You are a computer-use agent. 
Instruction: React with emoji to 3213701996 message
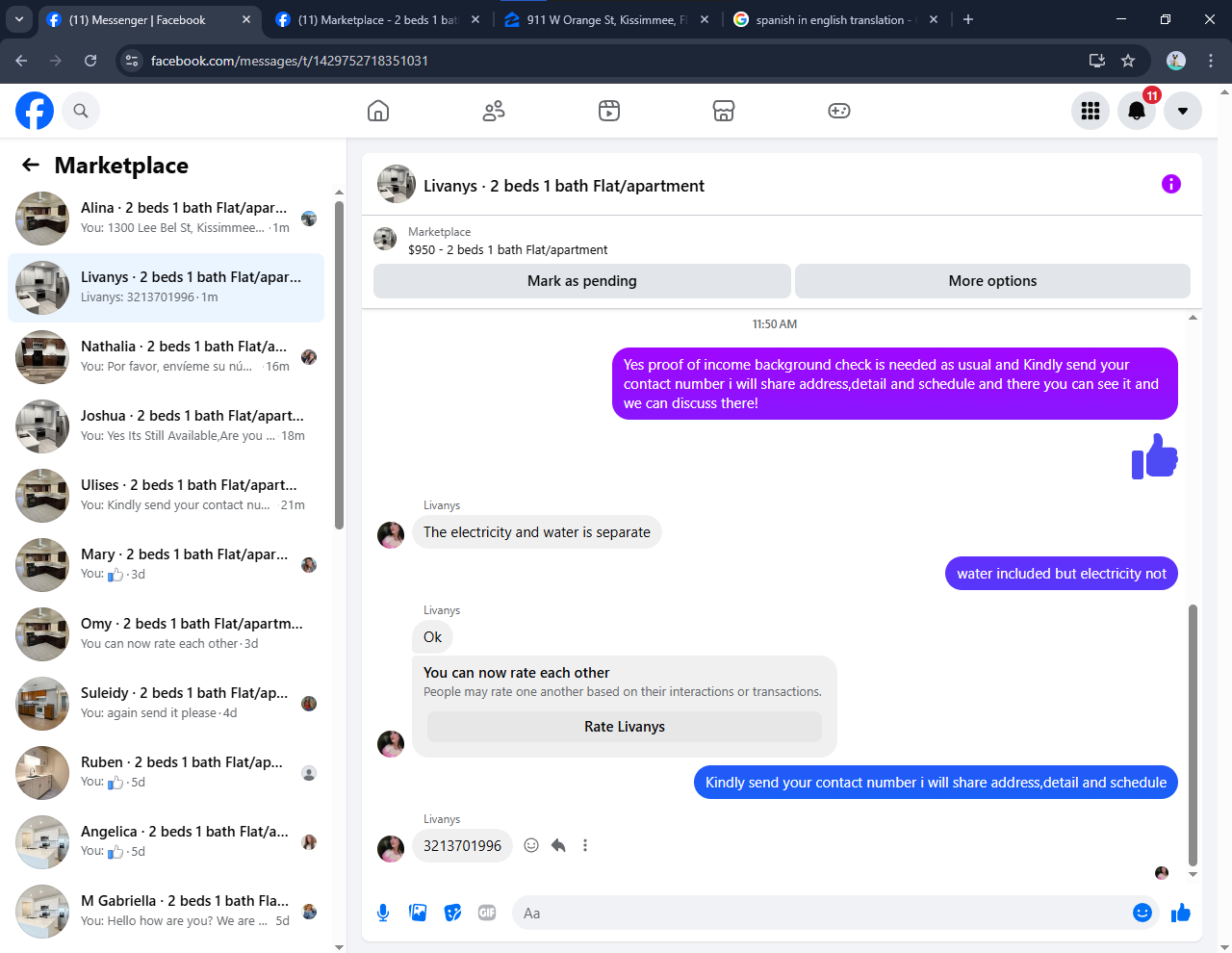pyautogui.click(x=531, y=845)
